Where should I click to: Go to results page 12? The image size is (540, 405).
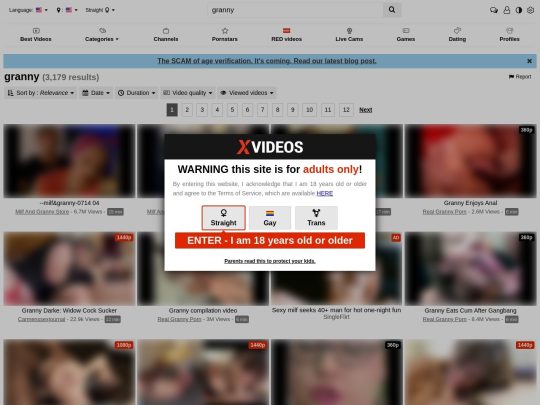click(346, 110)
